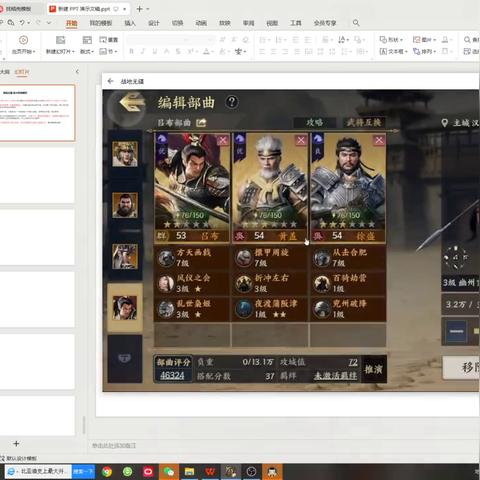
Task: Switch to the 插入 ribbon tab
Action: (x=130, y=23)
